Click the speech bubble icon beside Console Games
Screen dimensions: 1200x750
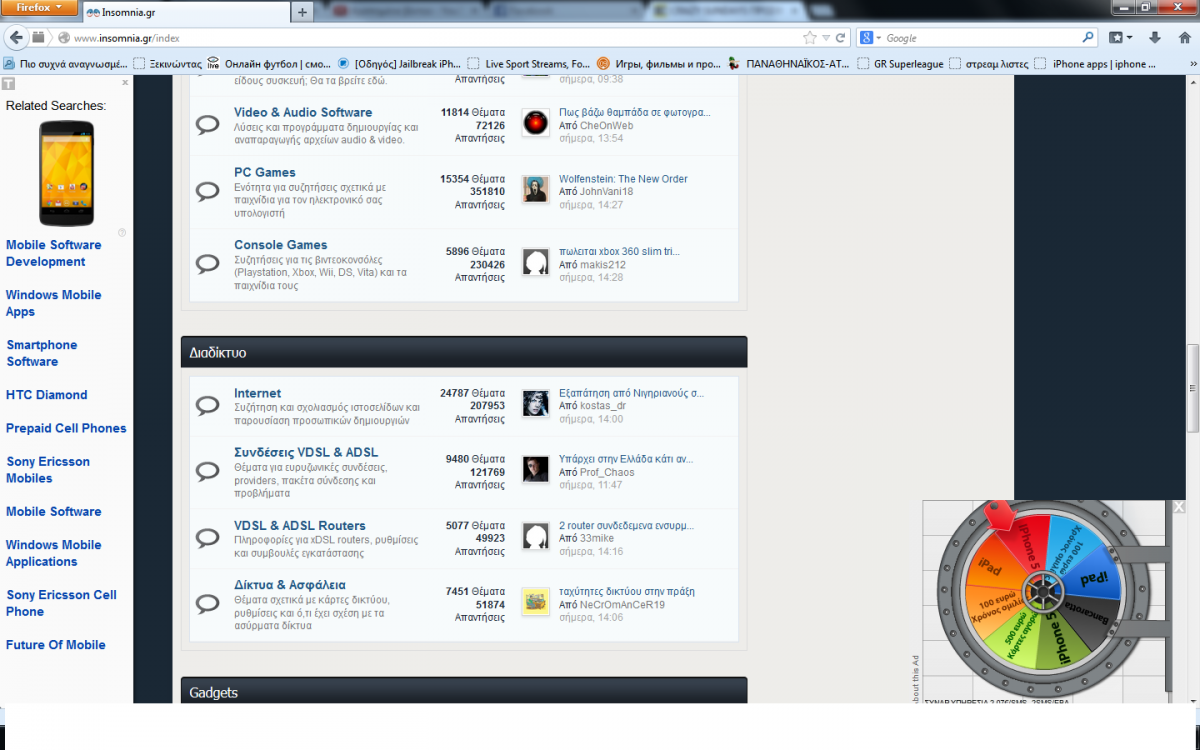[x=207, y=264]
